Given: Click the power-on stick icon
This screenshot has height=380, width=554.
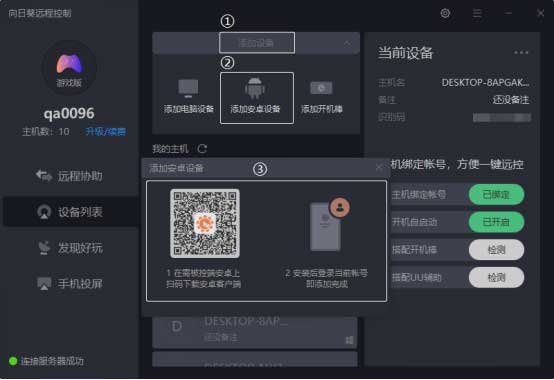Looking at the screenshot, I should point(321,88).
